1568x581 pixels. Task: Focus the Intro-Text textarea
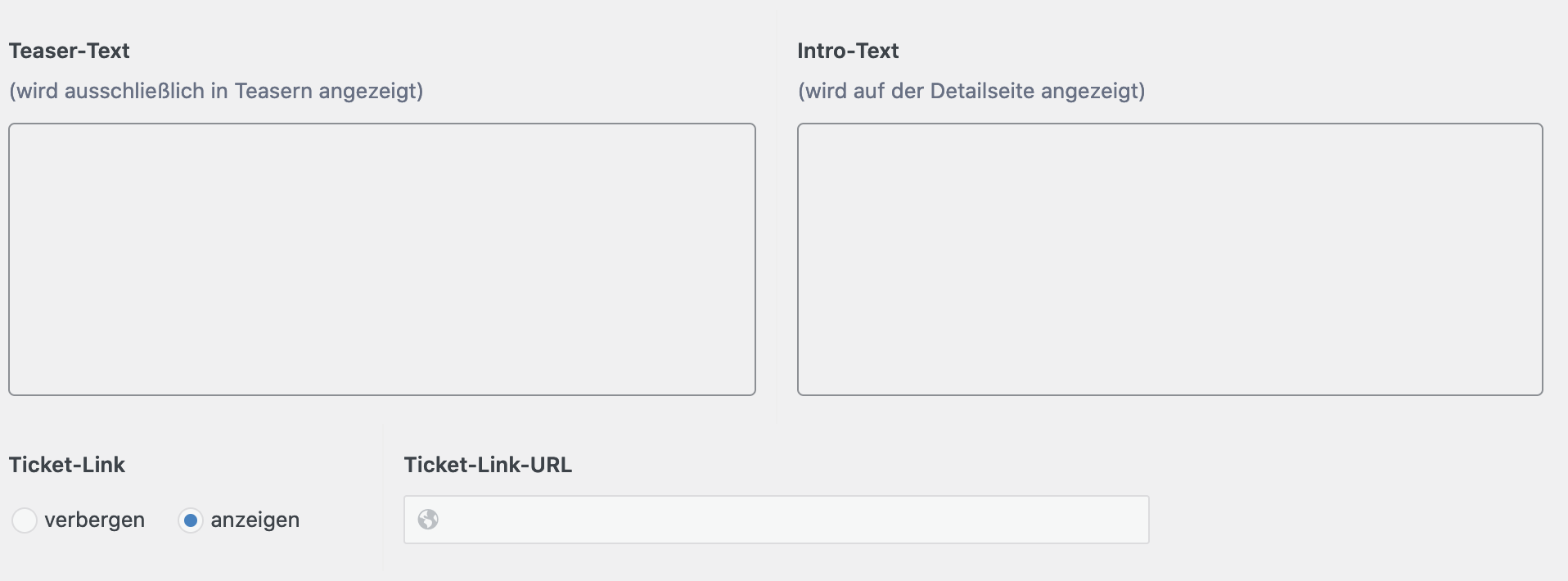point(1170,259)
